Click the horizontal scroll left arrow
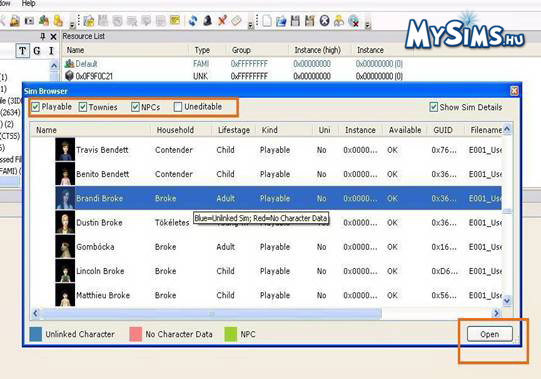 (35, 313)
